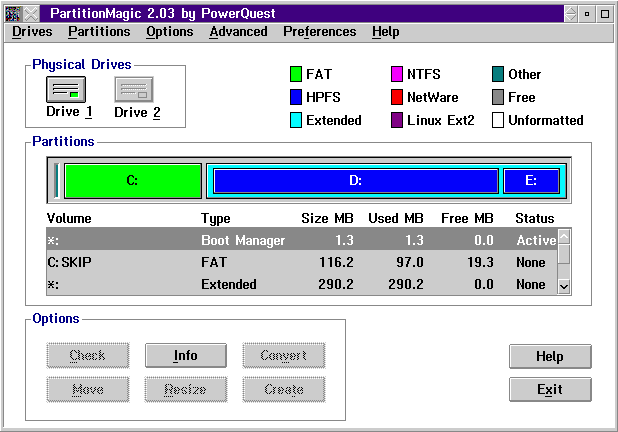This screenshot has width=618, height=432.
Task: Click the Info button
Action: click(186, 356)
